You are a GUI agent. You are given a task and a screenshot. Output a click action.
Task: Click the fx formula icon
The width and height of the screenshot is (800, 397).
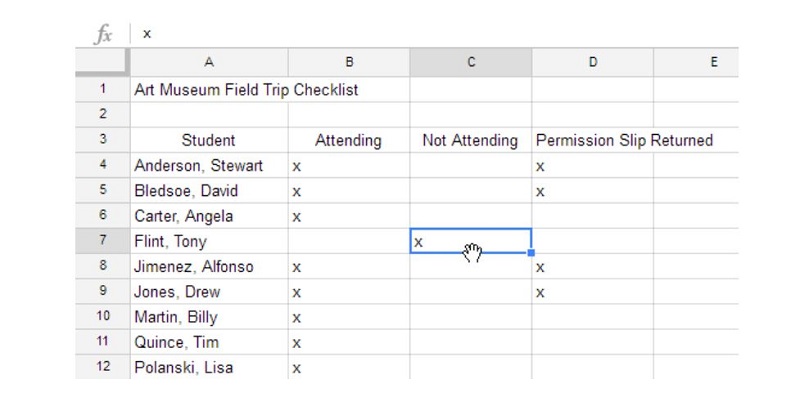pyautogui.click(x=104, y=35)
